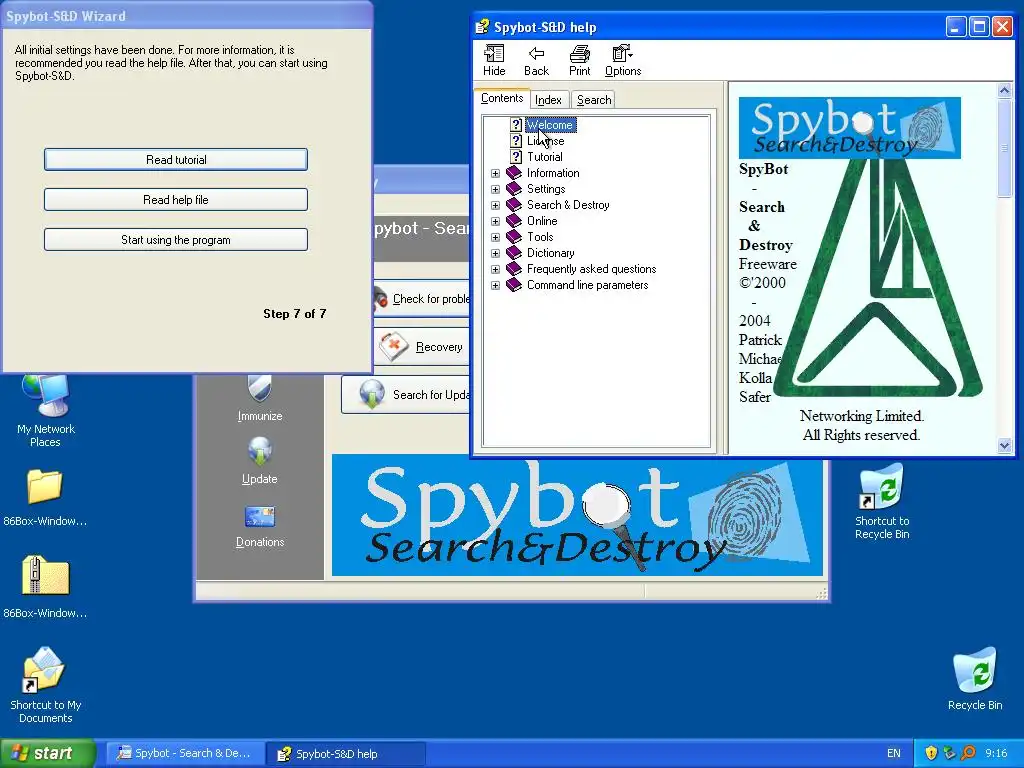Expand the Dictionary book node
Image resolution: width=1024 pixels, height=768 pixels.
point(495,253)
